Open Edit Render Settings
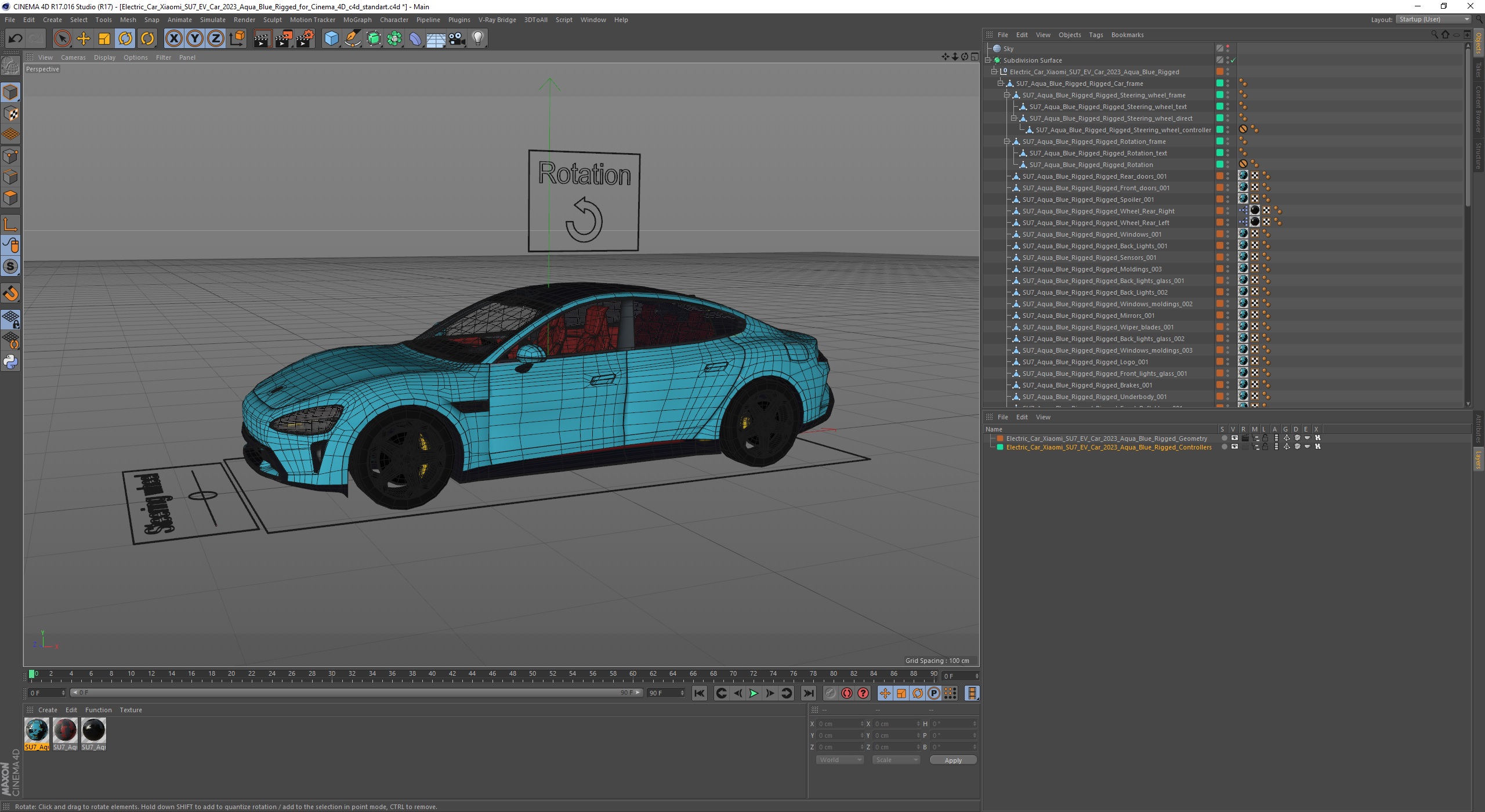The height and width of the screenshot is (812, 1485). [x=305, y=39]
